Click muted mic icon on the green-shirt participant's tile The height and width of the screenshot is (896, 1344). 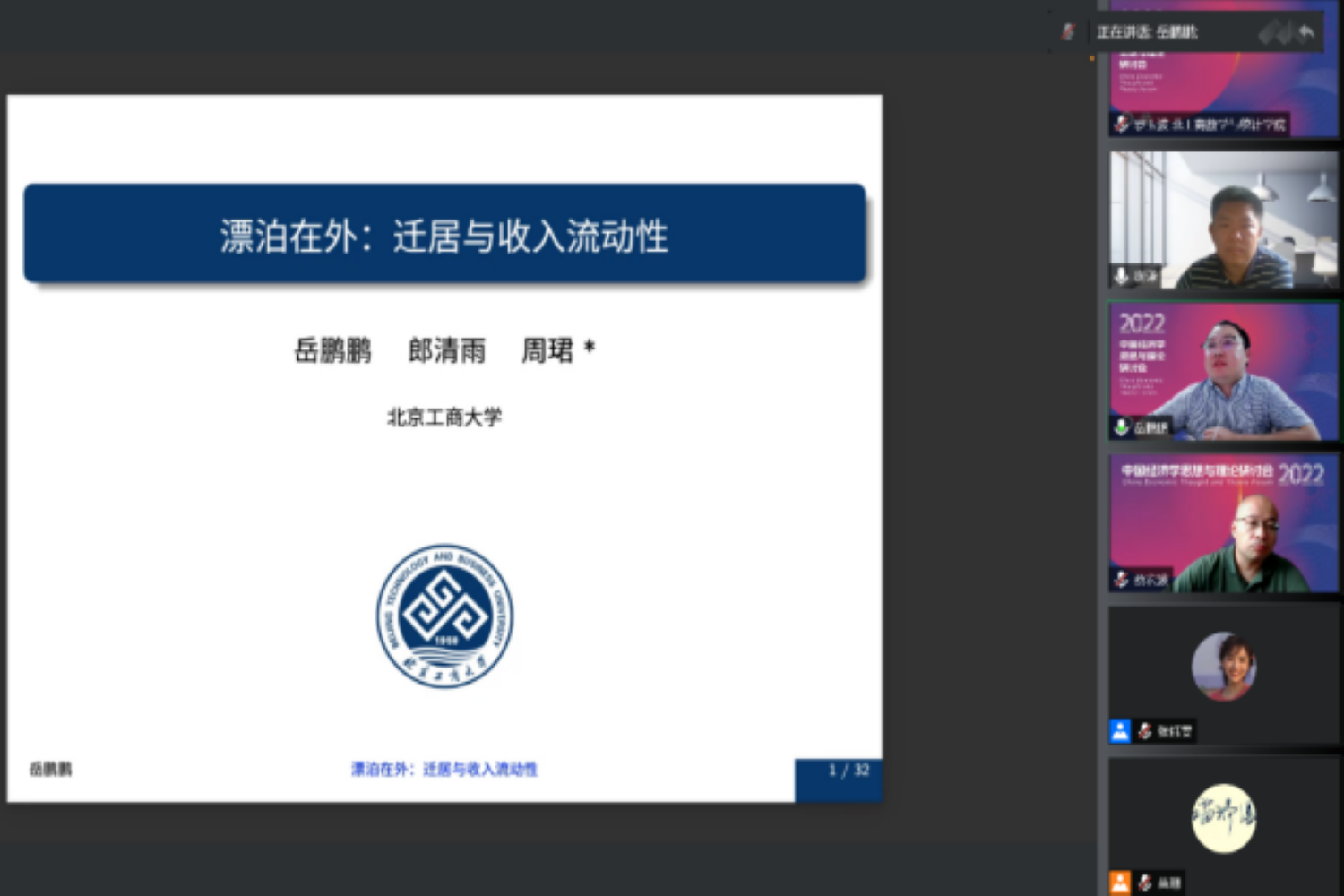[1122, 580]
